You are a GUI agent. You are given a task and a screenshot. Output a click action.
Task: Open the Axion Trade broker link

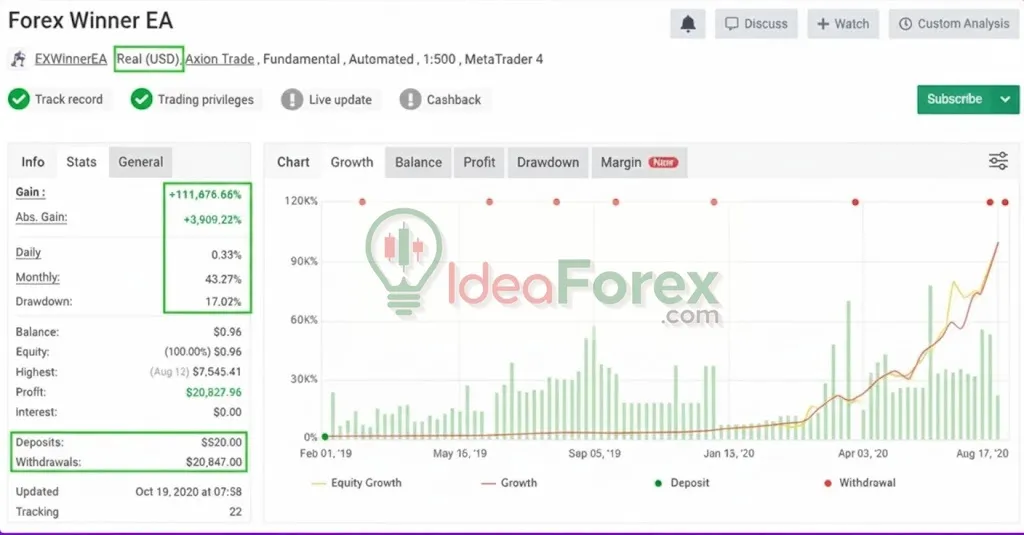point(219,59)
